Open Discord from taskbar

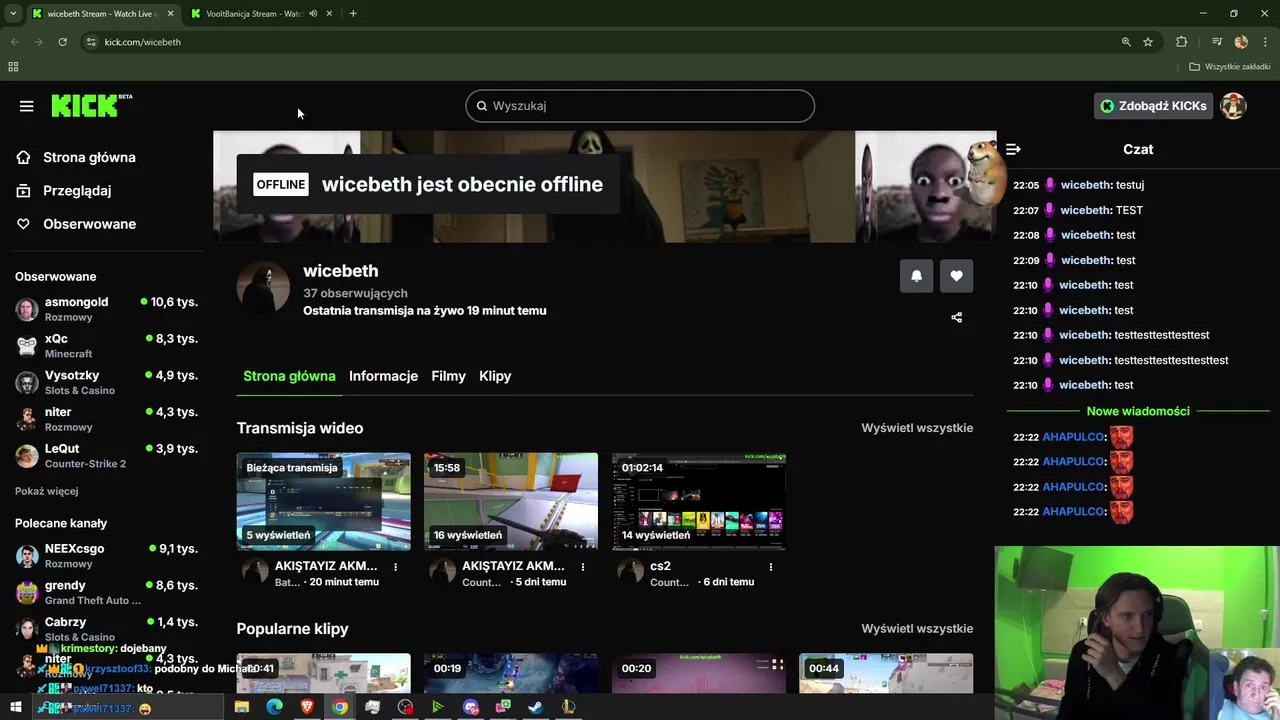click(470, 707)
